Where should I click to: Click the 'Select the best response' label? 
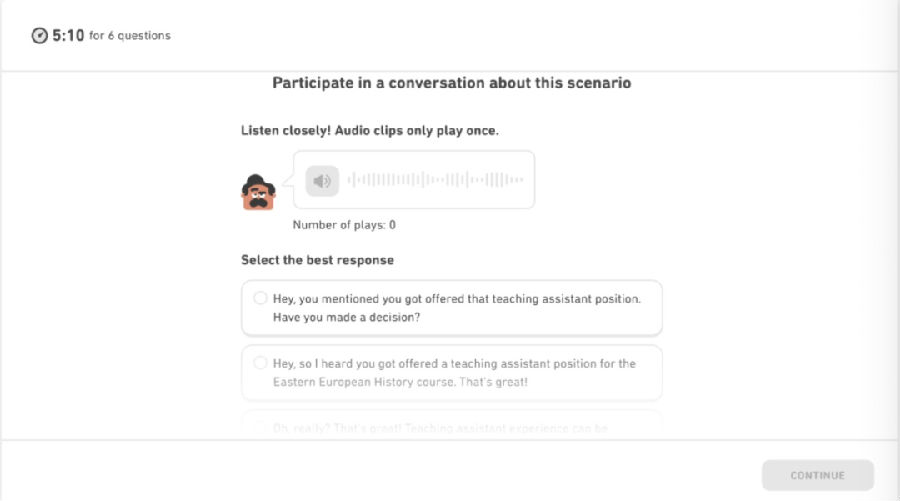click(x=317, y=260)
